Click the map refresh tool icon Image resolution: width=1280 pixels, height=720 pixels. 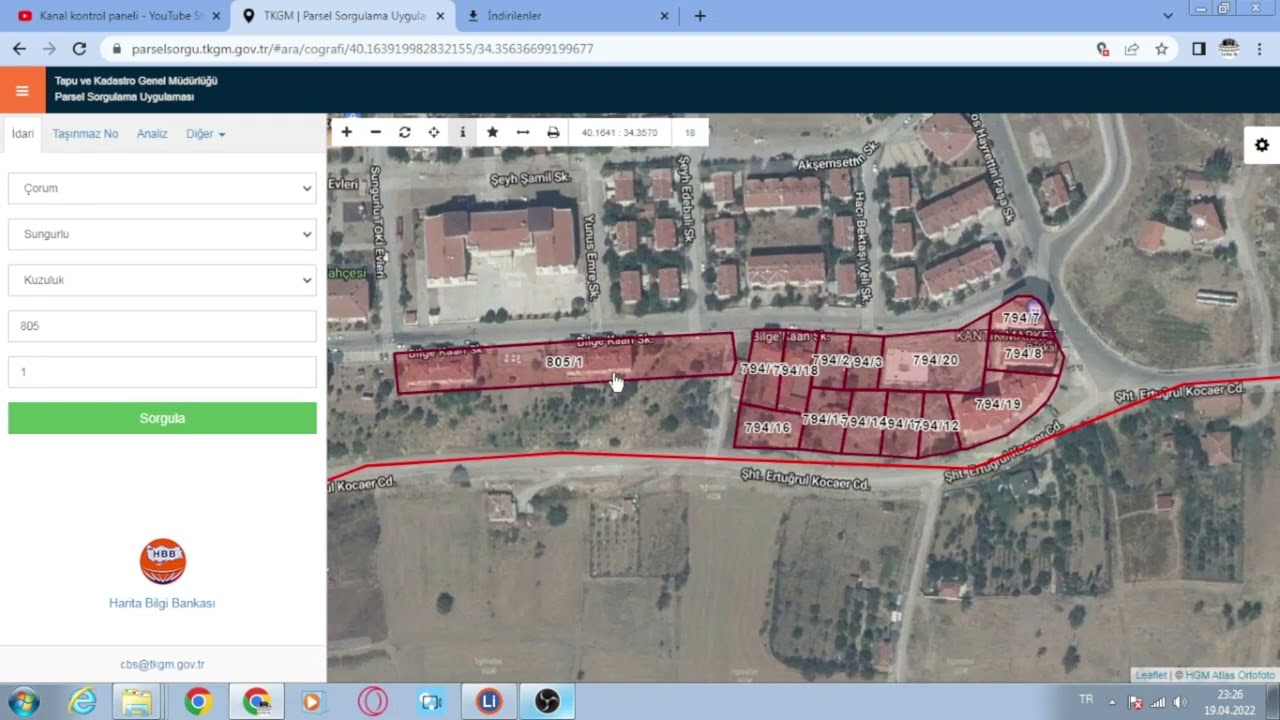pyautogui.click(x=405, y=132)
